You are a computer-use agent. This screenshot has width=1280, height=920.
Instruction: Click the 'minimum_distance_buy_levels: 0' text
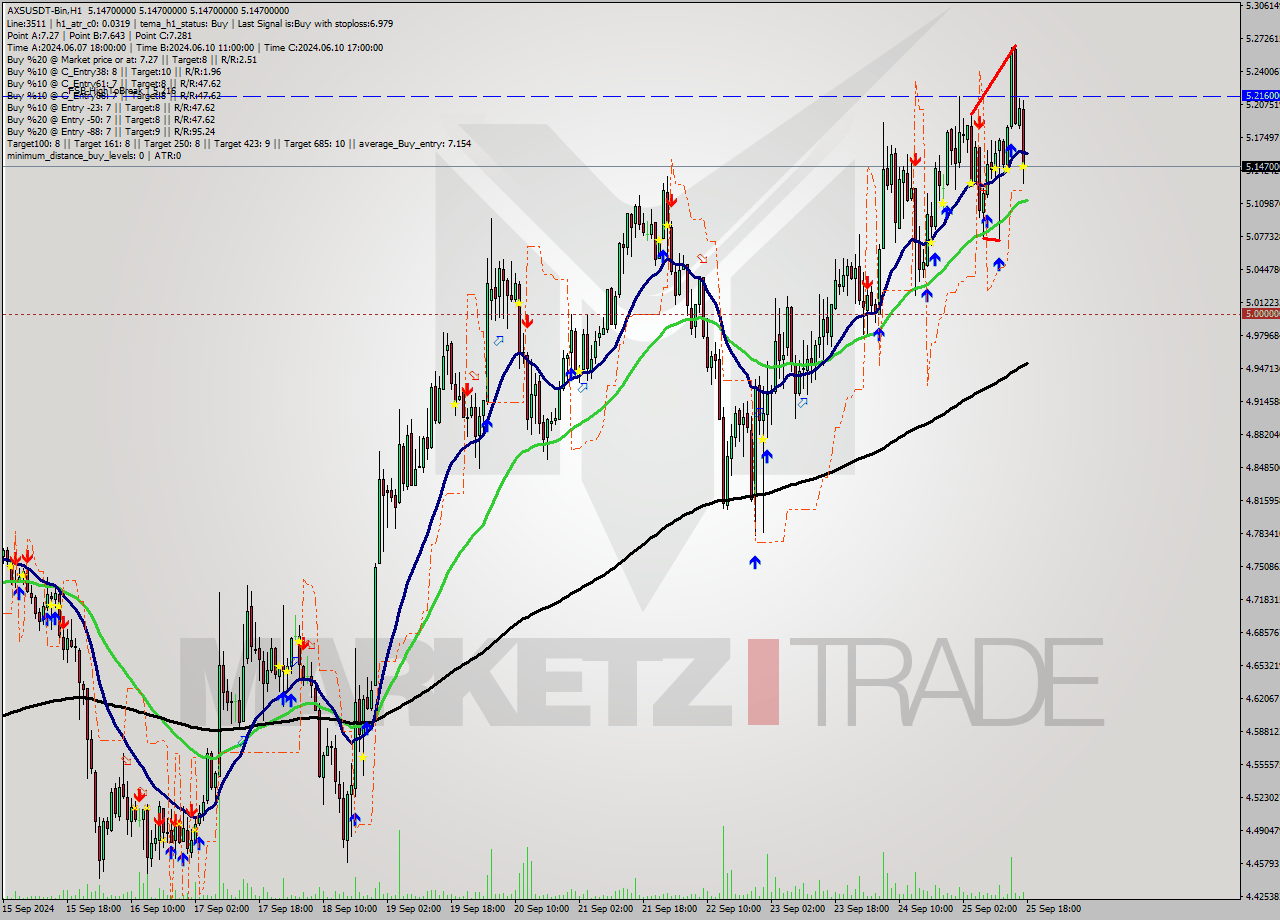[x=75, y=155]
